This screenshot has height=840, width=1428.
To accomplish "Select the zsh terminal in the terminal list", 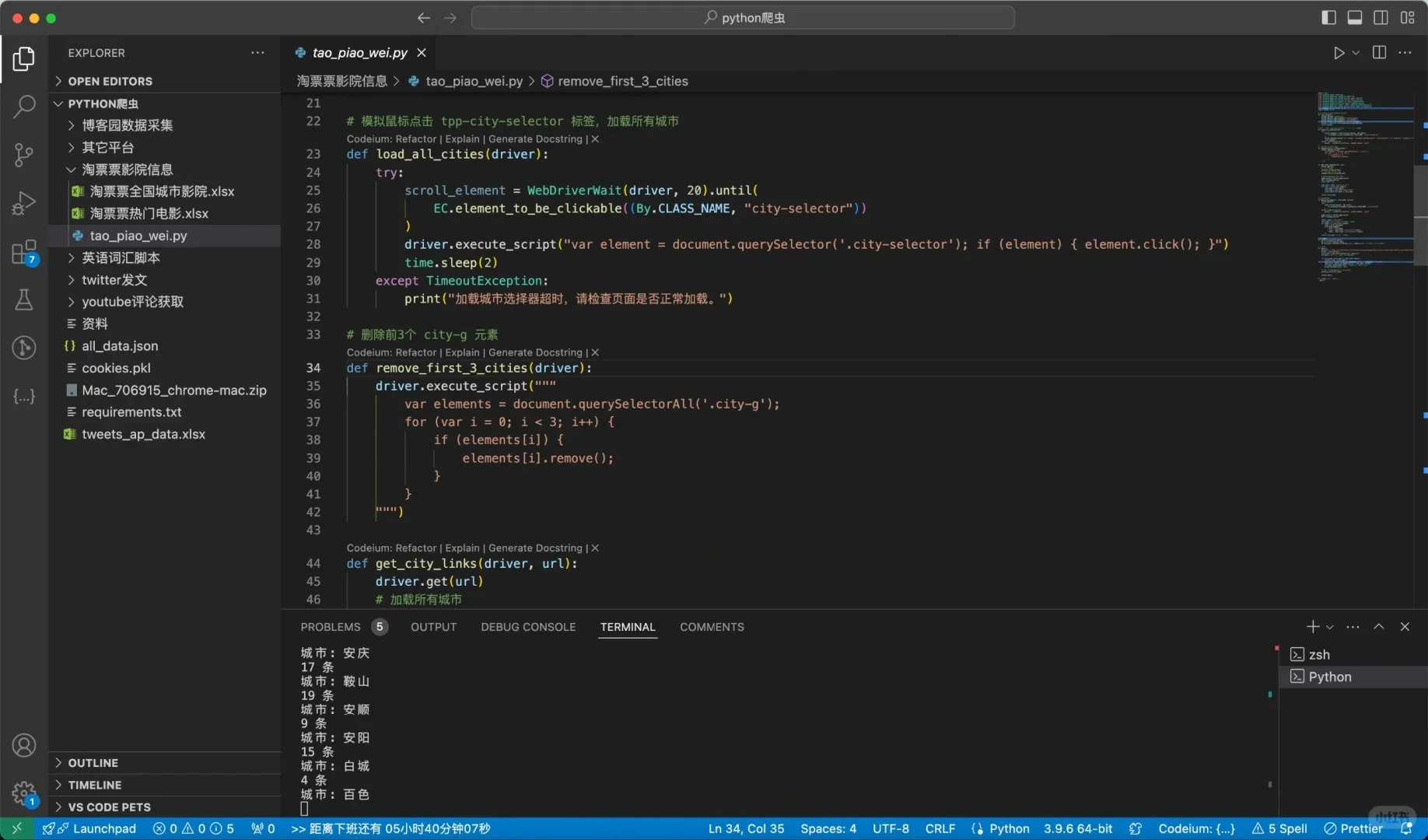I will coord(1320,654).
